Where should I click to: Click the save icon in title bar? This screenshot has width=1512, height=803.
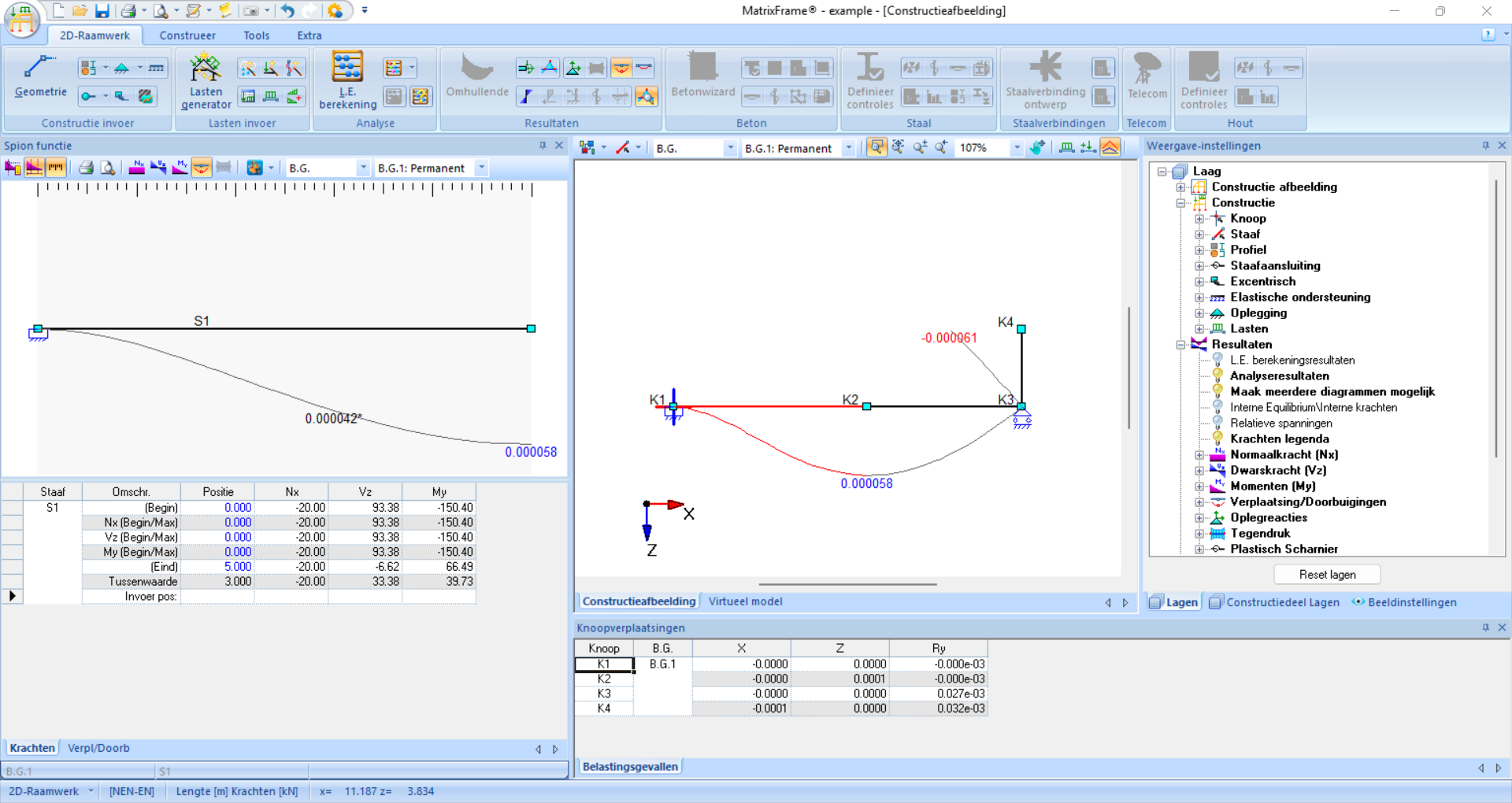pos(102,11)
